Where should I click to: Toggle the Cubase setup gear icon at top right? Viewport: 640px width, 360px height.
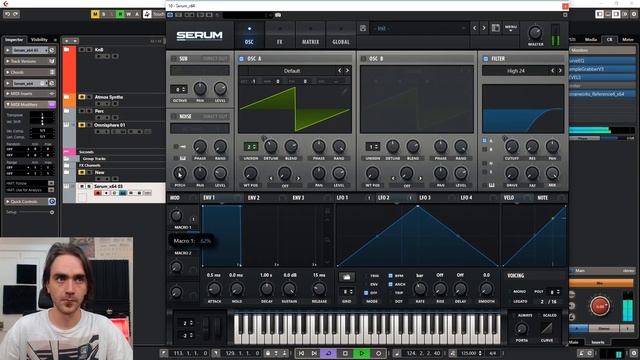pyautogui.click(x=634, y=14)
